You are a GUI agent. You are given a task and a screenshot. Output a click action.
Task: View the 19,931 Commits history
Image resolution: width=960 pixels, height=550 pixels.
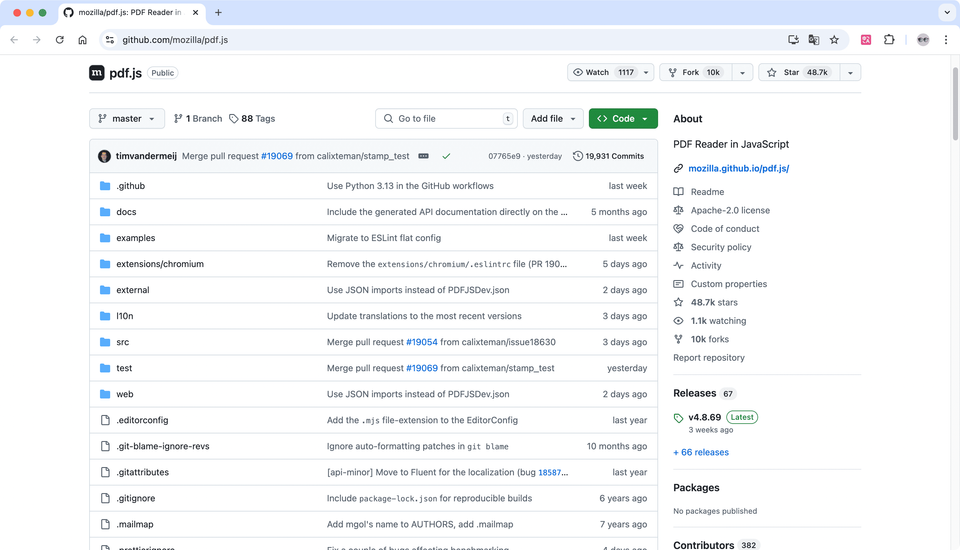(608, 156)
